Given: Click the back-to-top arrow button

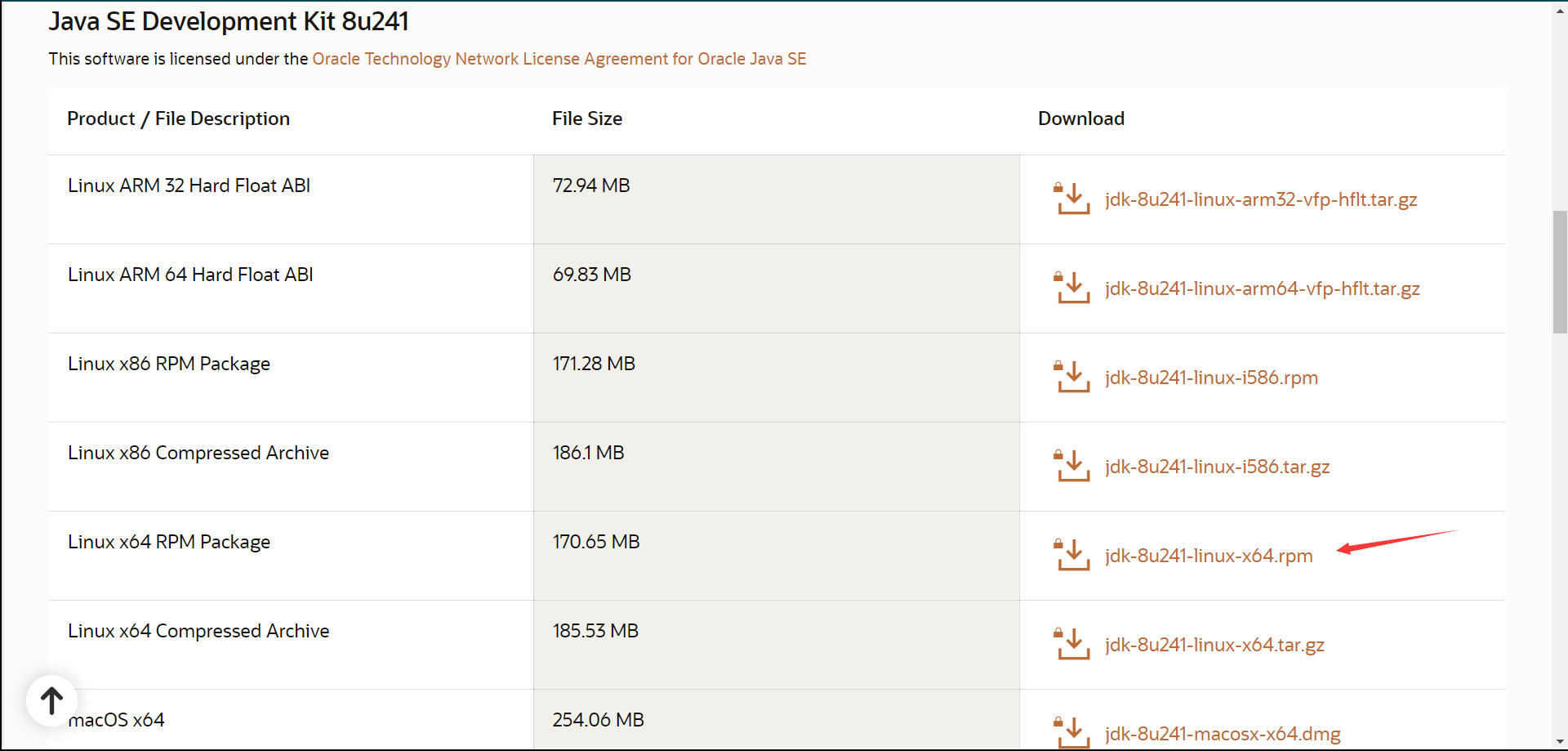Looking at the screenshot, I should [51, 700].
